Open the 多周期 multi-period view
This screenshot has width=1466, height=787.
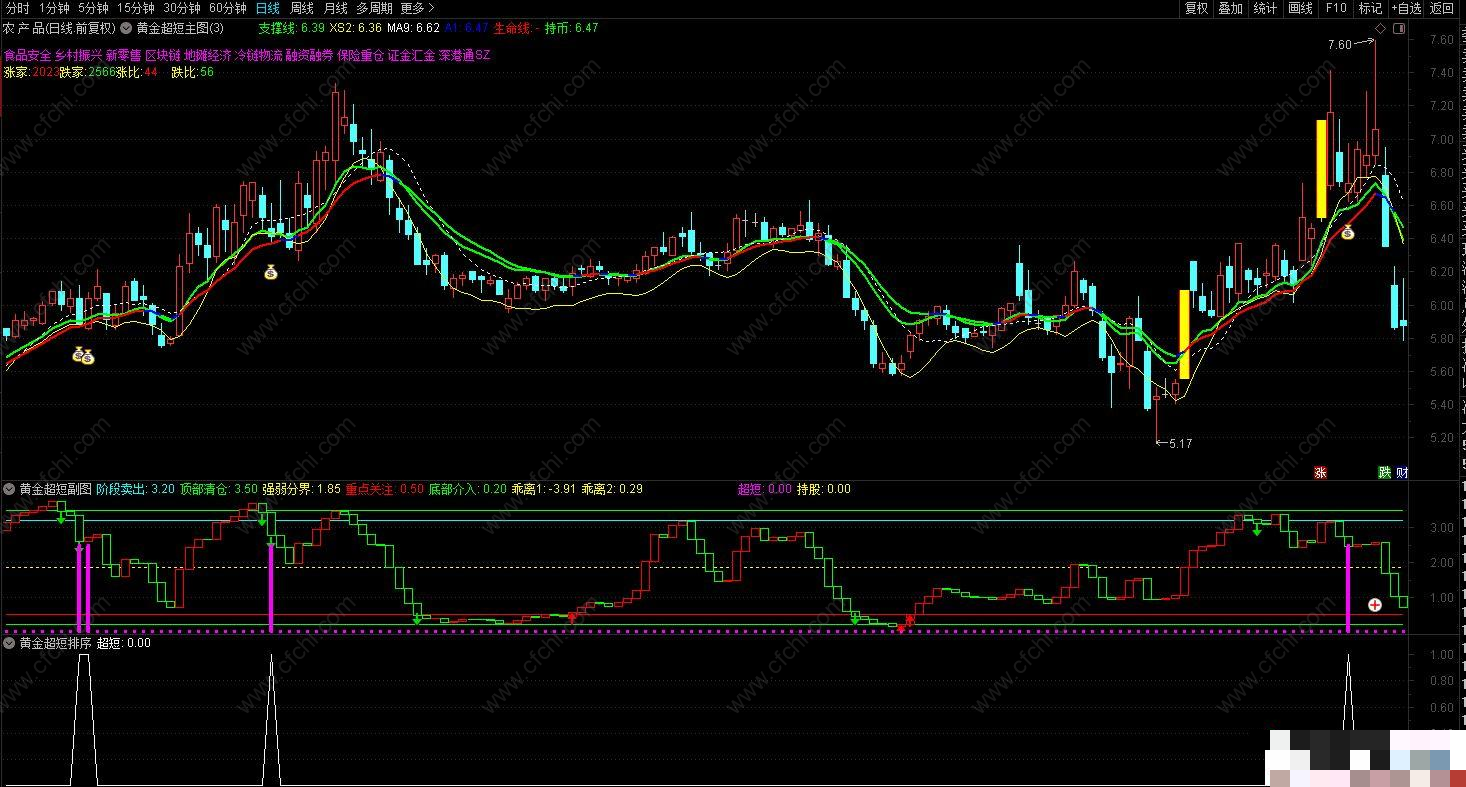click(374, 8)
